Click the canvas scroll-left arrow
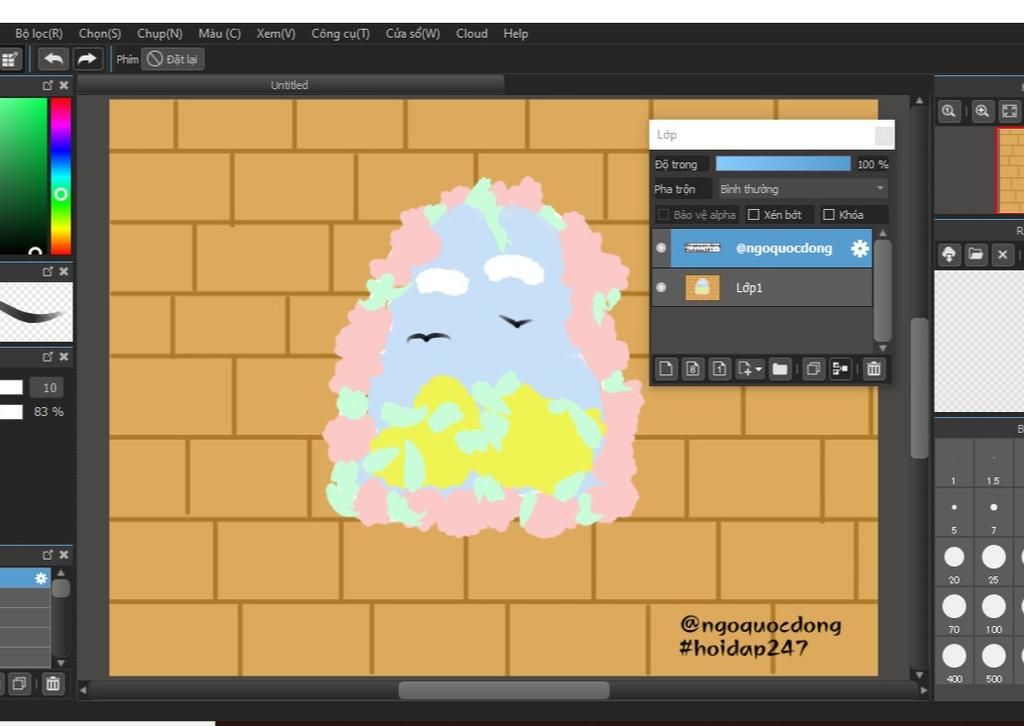This screenshot has height=726, width=1024. (83, 690)
